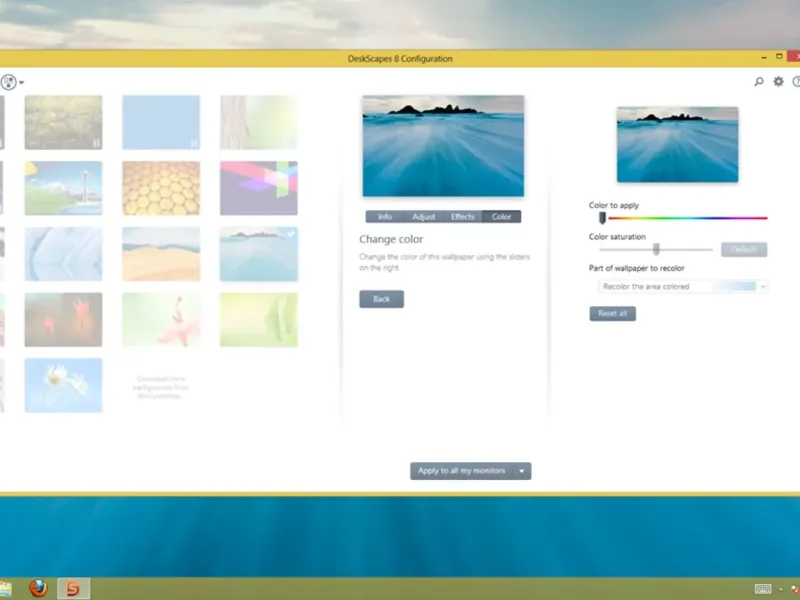Click the help question mark icon
The image size is (800, 600).
pyautogui.click(x=796, y=82)
